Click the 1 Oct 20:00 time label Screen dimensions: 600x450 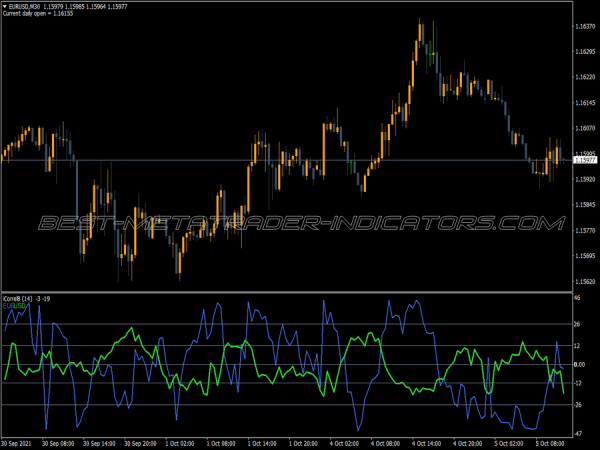point(303,443)
